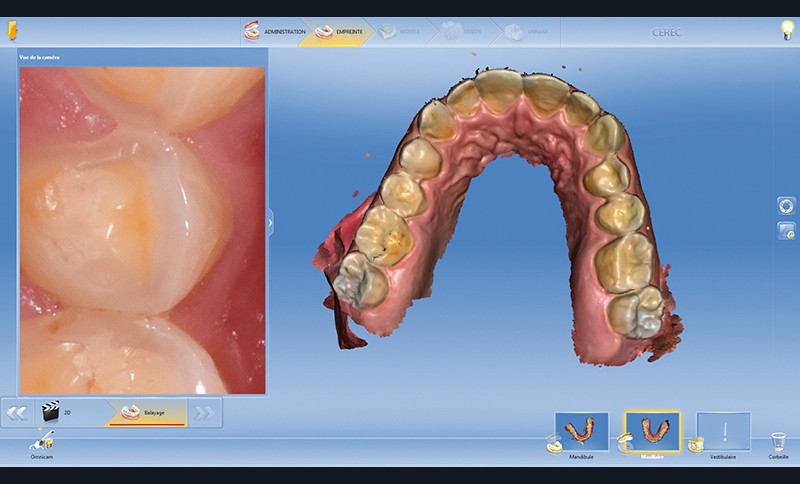The height and width of the screenshot is (484, 800).
Task: Click the lightning bolt system menu icon
Action: (x=12, y=31)
